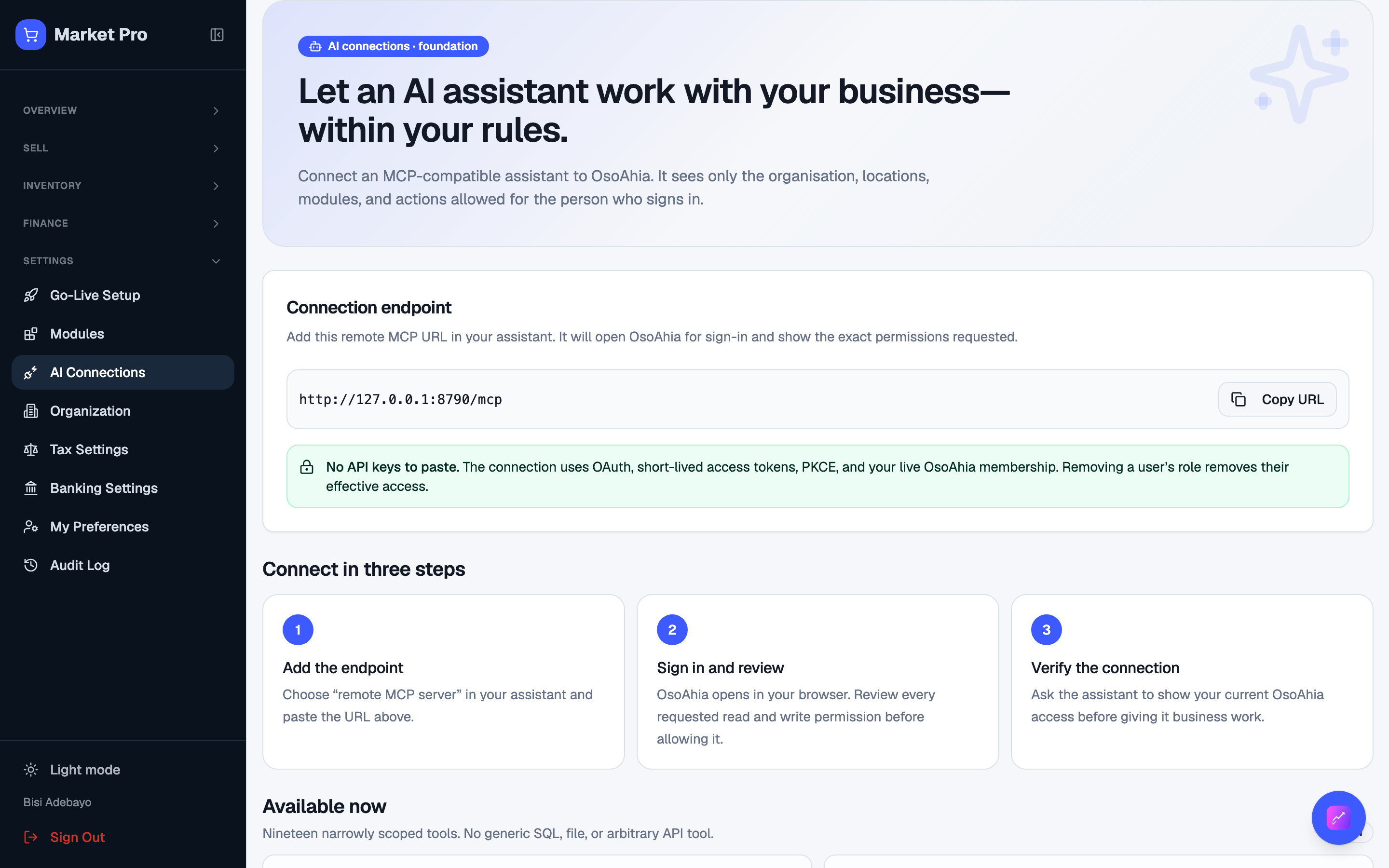Click the Tax Settings scales icon
This screenshot has height=868, width=1389.
coord(31,449)
